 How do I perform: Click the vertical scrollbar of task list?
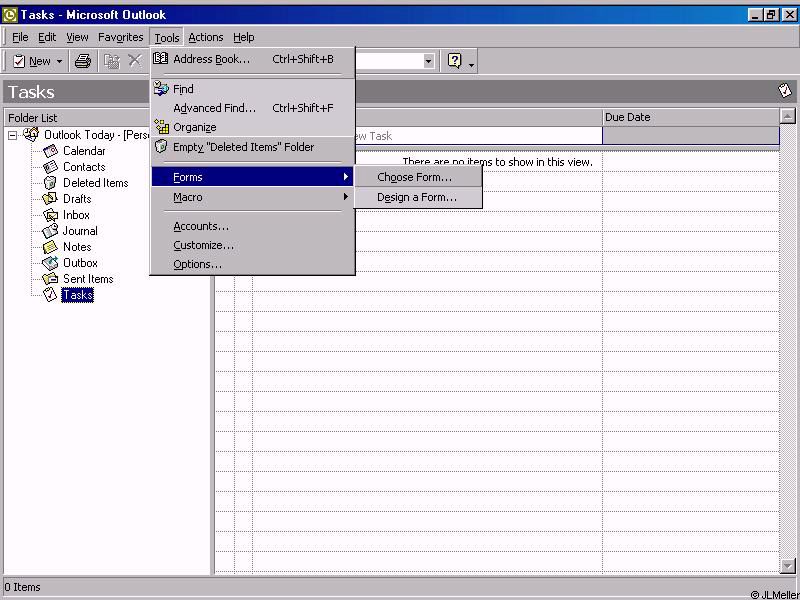(x=788, y=350)
